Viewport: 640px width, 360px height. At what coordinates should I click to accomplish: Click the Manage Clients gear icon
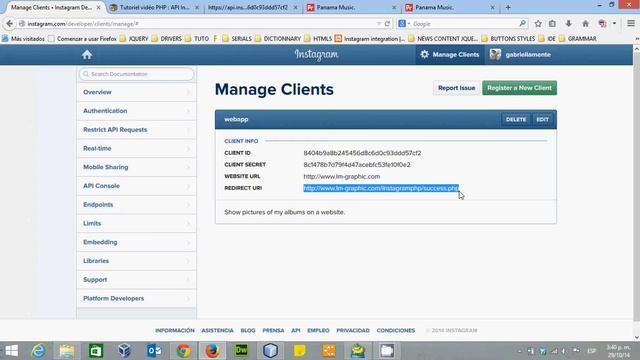(x=424, y=54)
